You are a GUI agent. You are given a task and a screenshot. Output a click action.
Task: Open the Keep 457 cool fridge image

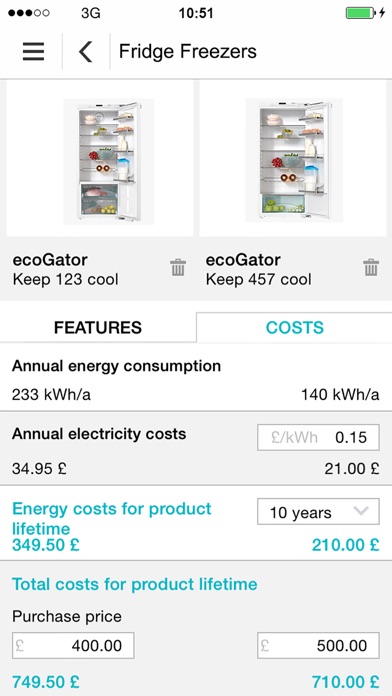coord(293,159)
